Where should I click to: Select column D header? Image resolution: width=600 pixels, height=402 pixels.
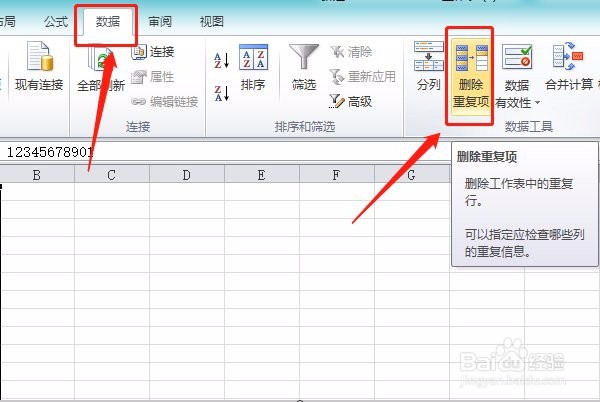(186, 175)
